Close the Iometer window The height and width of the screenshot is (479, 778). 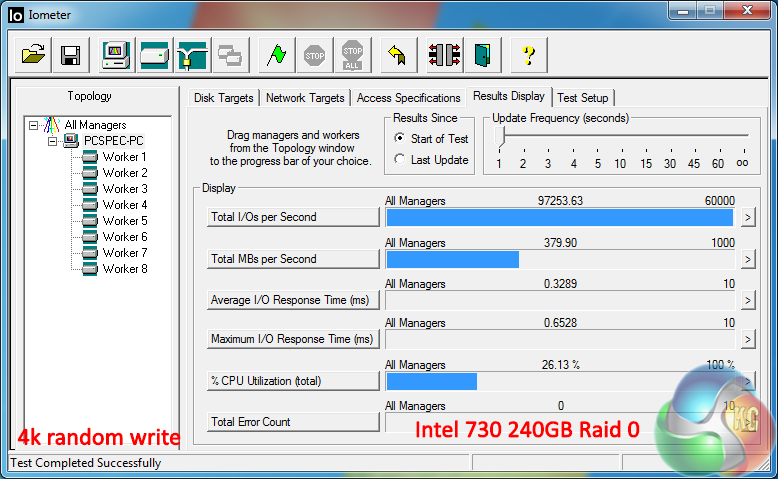point(747,10)
